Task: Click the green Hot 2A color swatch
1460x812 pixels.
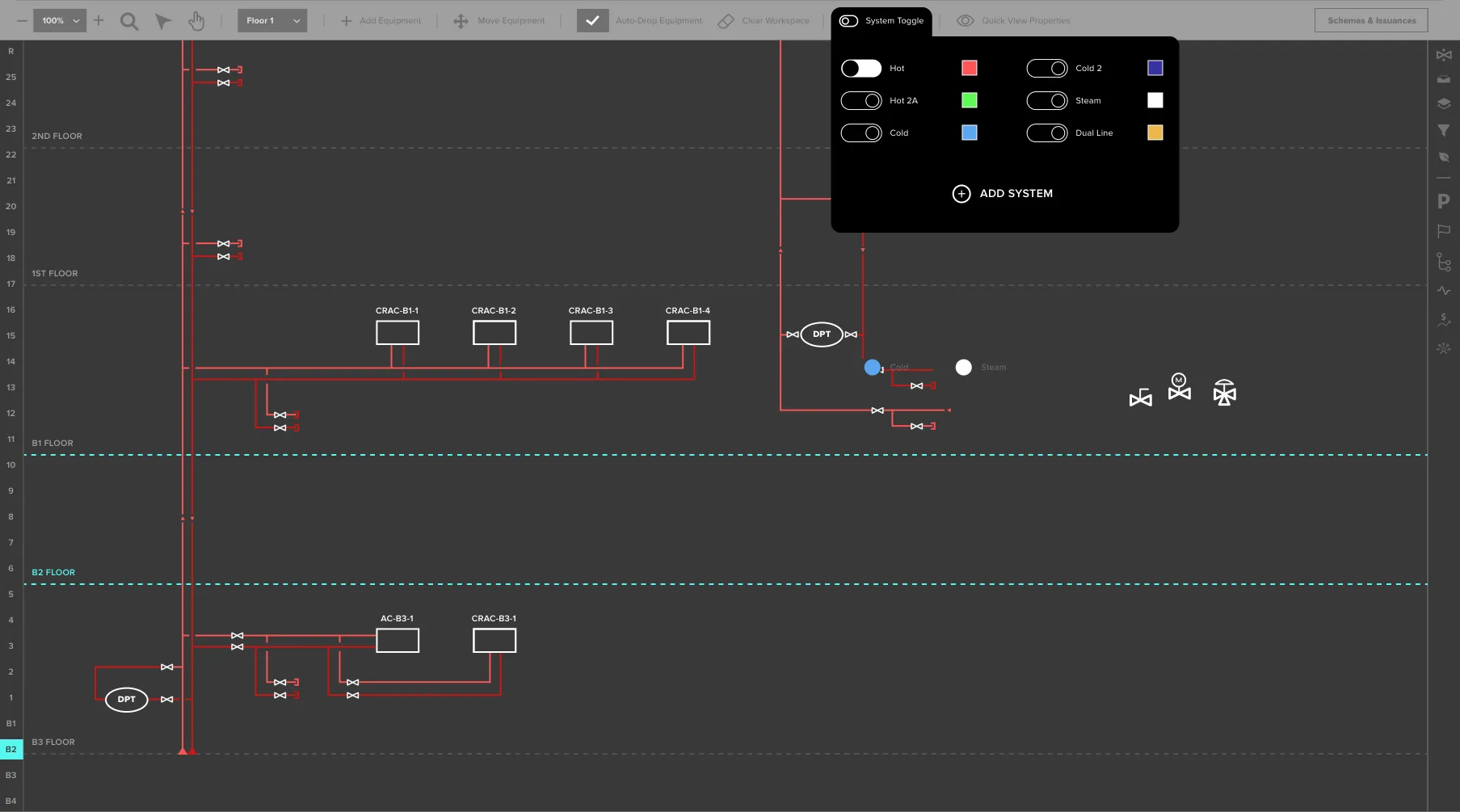Action: [970, 100]
